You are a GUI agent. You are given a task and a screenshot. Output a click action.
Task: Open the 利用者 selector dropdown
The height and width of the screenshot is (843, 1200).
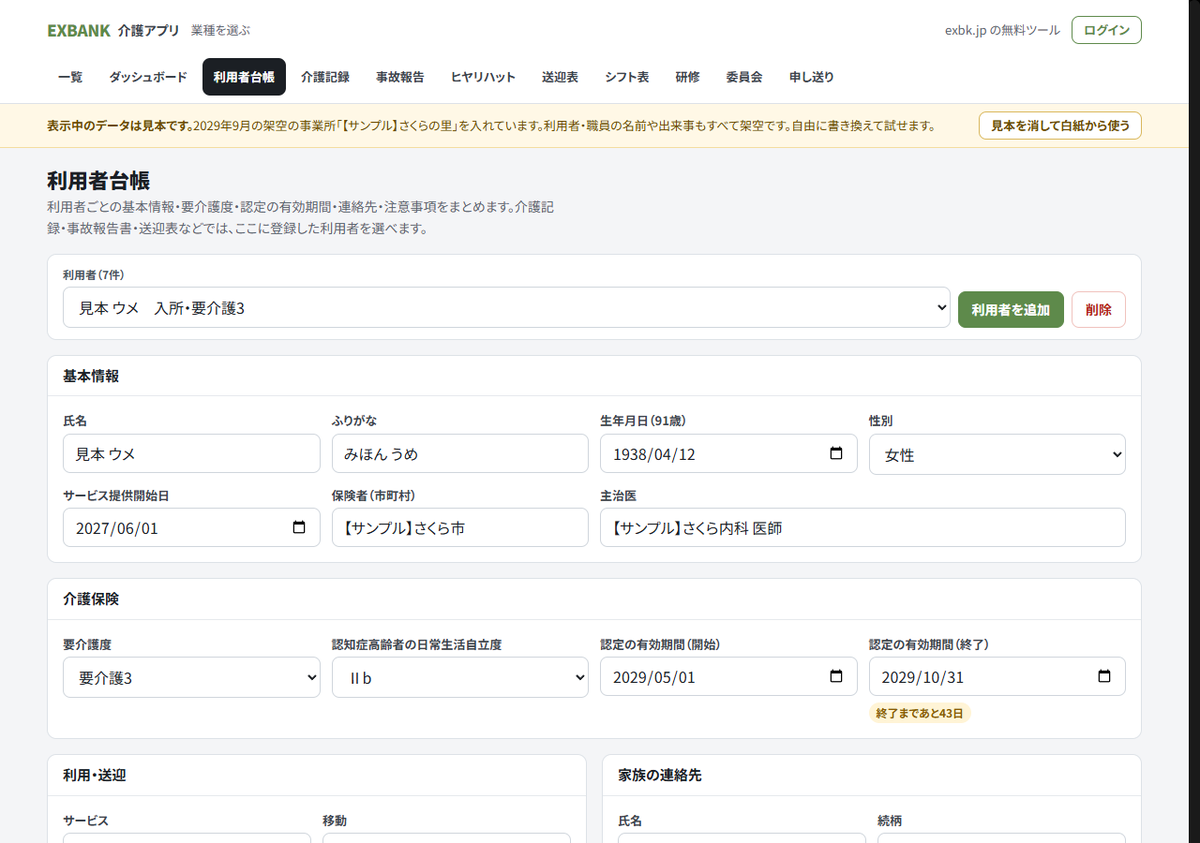(506, 308)
